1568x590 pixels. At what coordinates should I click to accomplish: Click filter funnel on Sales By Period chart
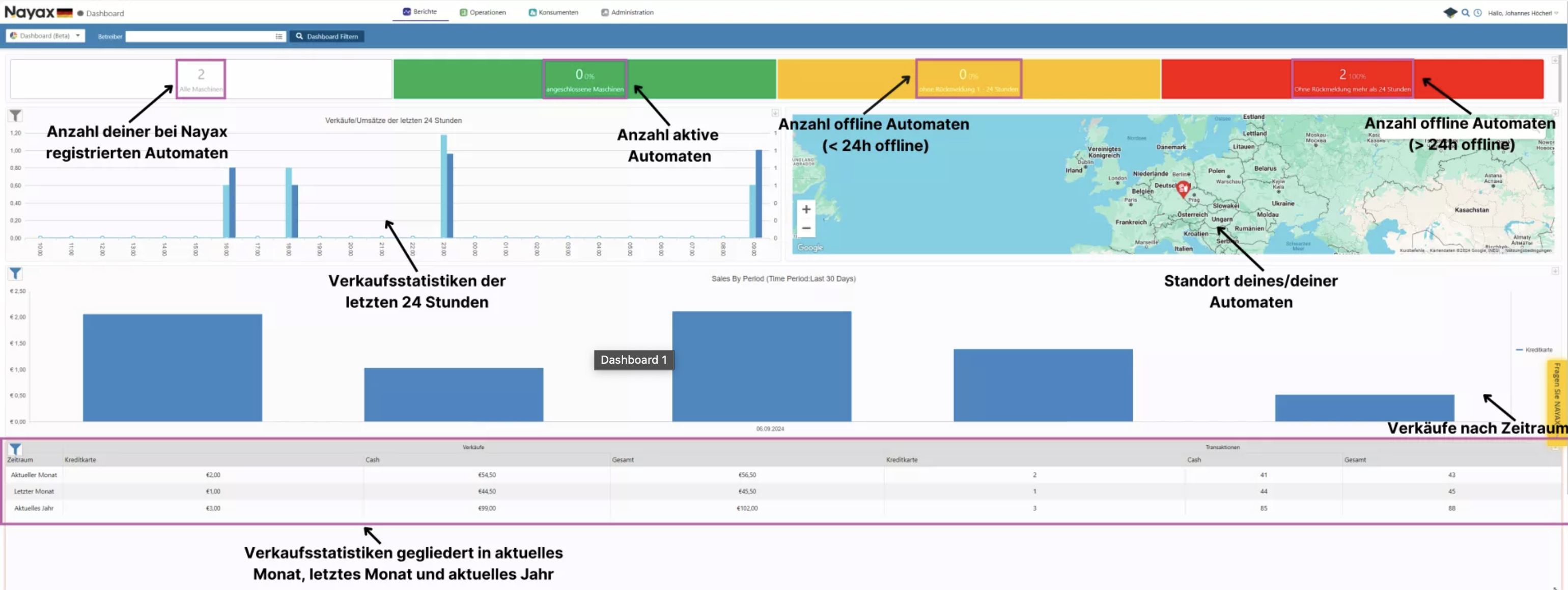pos(15,274)
